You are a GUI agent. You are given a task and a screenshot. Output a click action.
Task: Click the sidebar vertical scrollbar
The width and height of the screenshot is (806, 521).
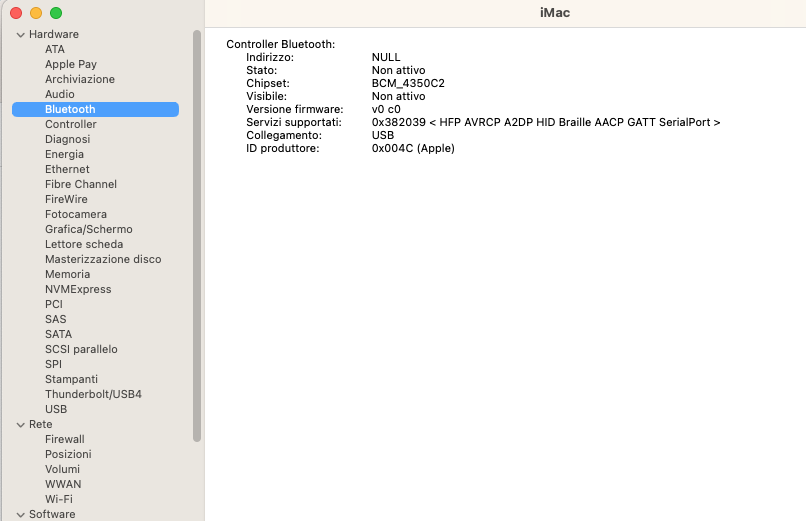coord(197,235)
